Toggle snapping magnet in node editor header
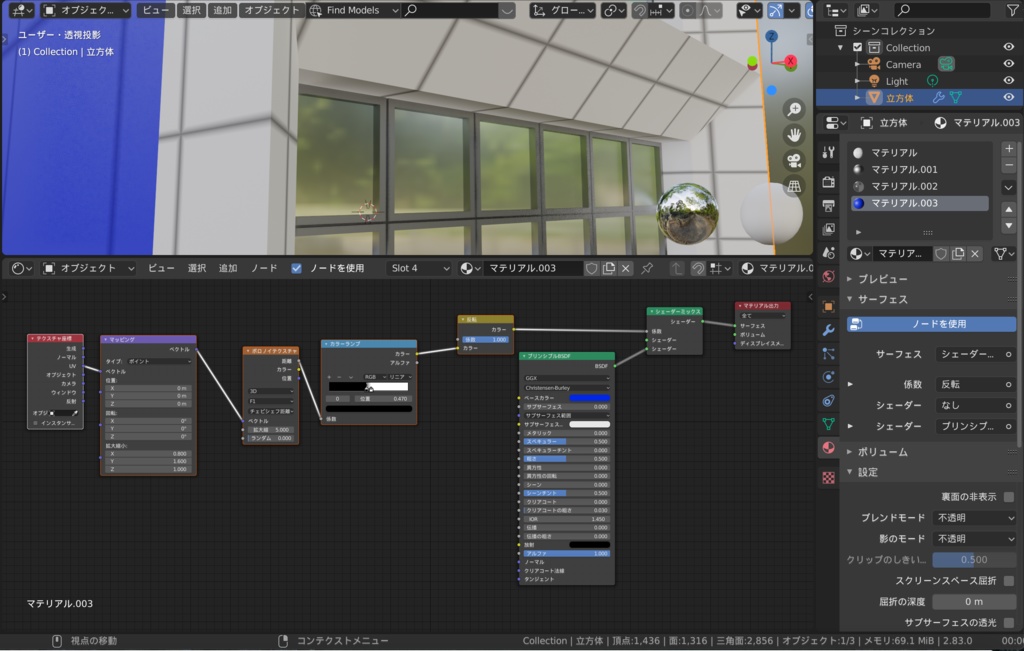1024x651 pixels. (697, 268)
